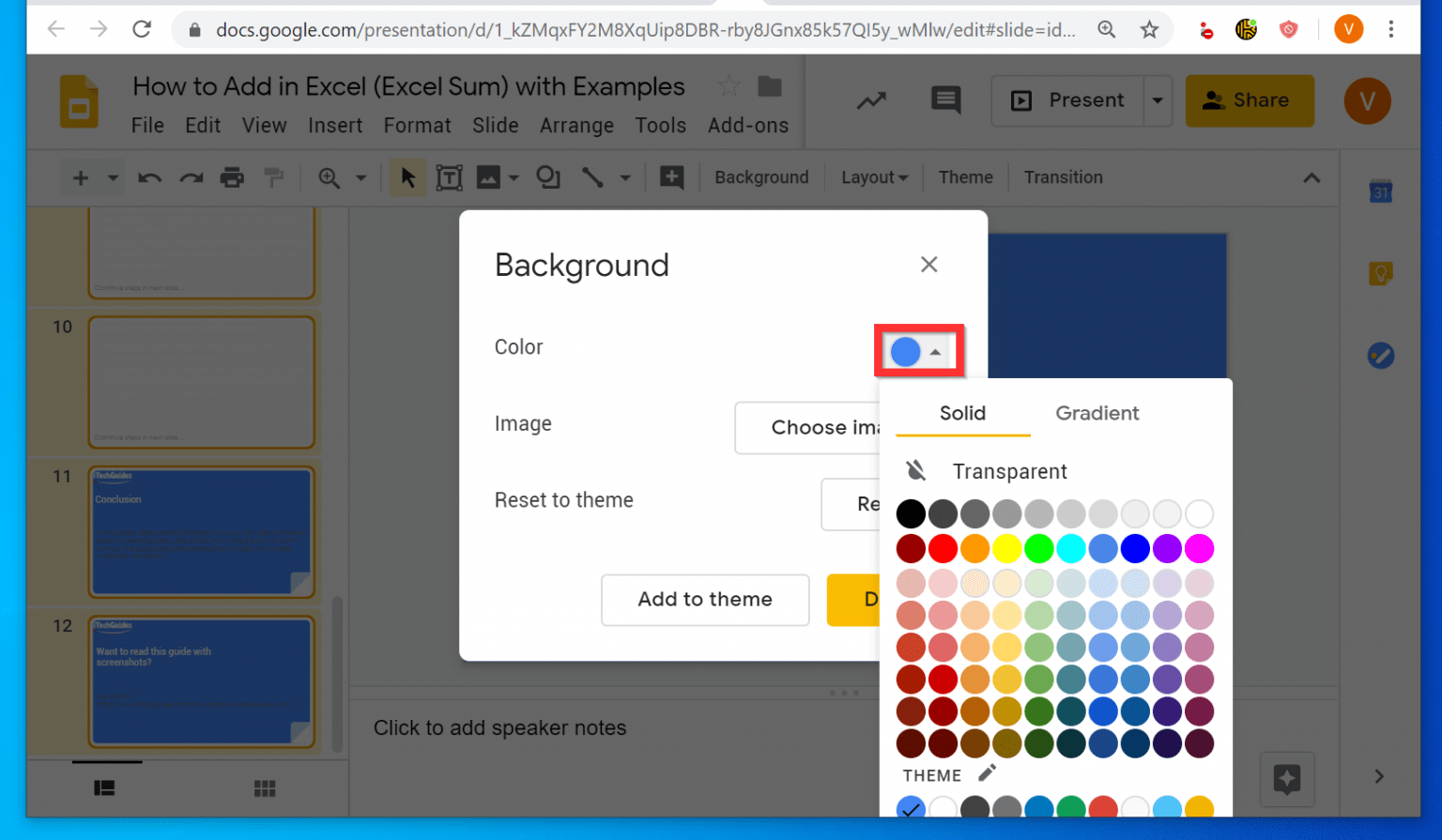
Task: Open Google Keep side panel
Action: coord(1380,273)
